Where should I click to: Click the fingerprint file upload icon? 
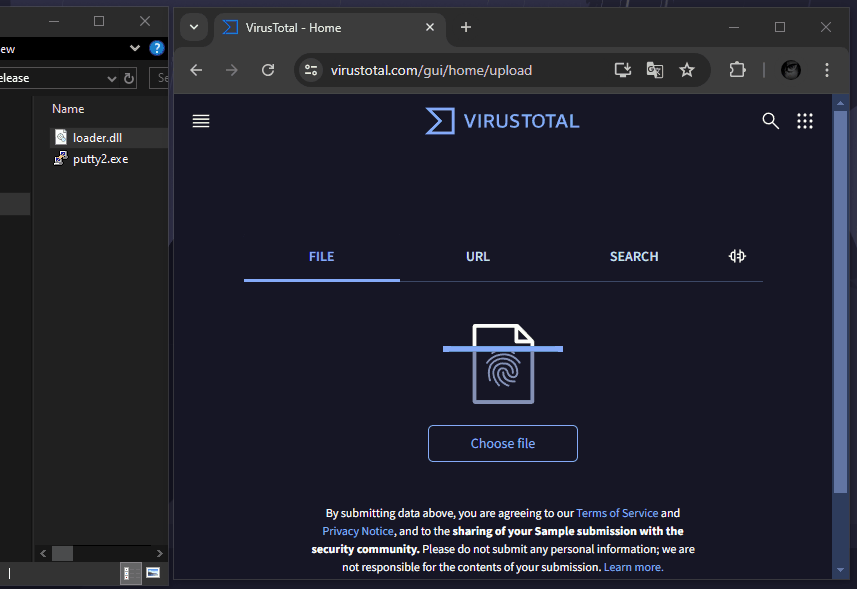click(503, 364)
